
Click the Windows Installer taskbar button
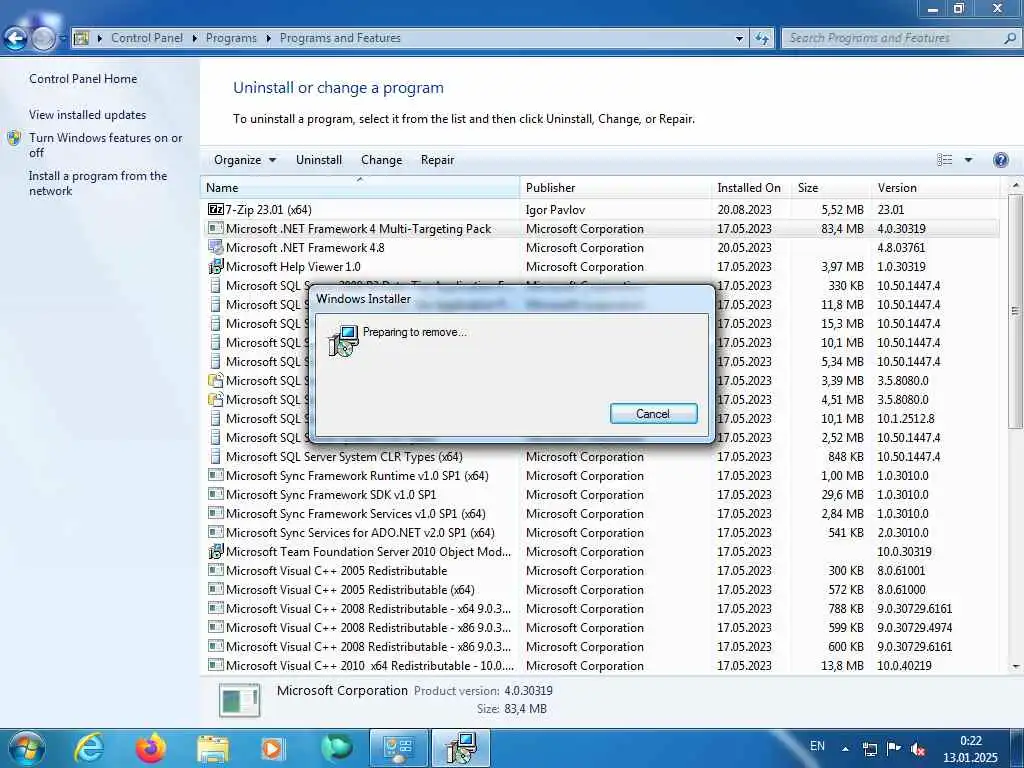(461, 748)
